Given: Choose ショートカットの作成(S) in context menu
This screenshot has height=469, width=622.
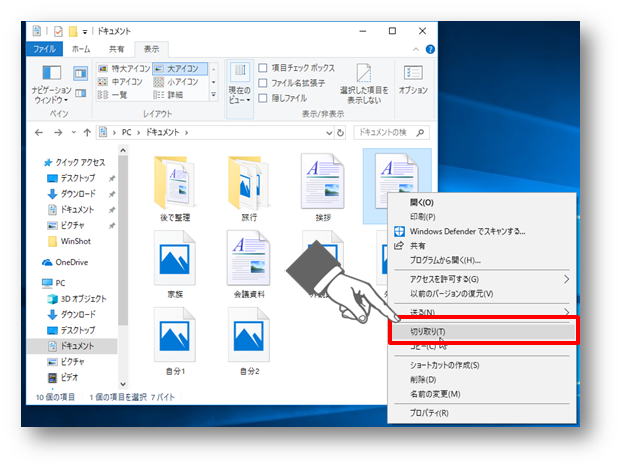Looking at the screenshot, I should pyautogui.click(x=482, y=365).
